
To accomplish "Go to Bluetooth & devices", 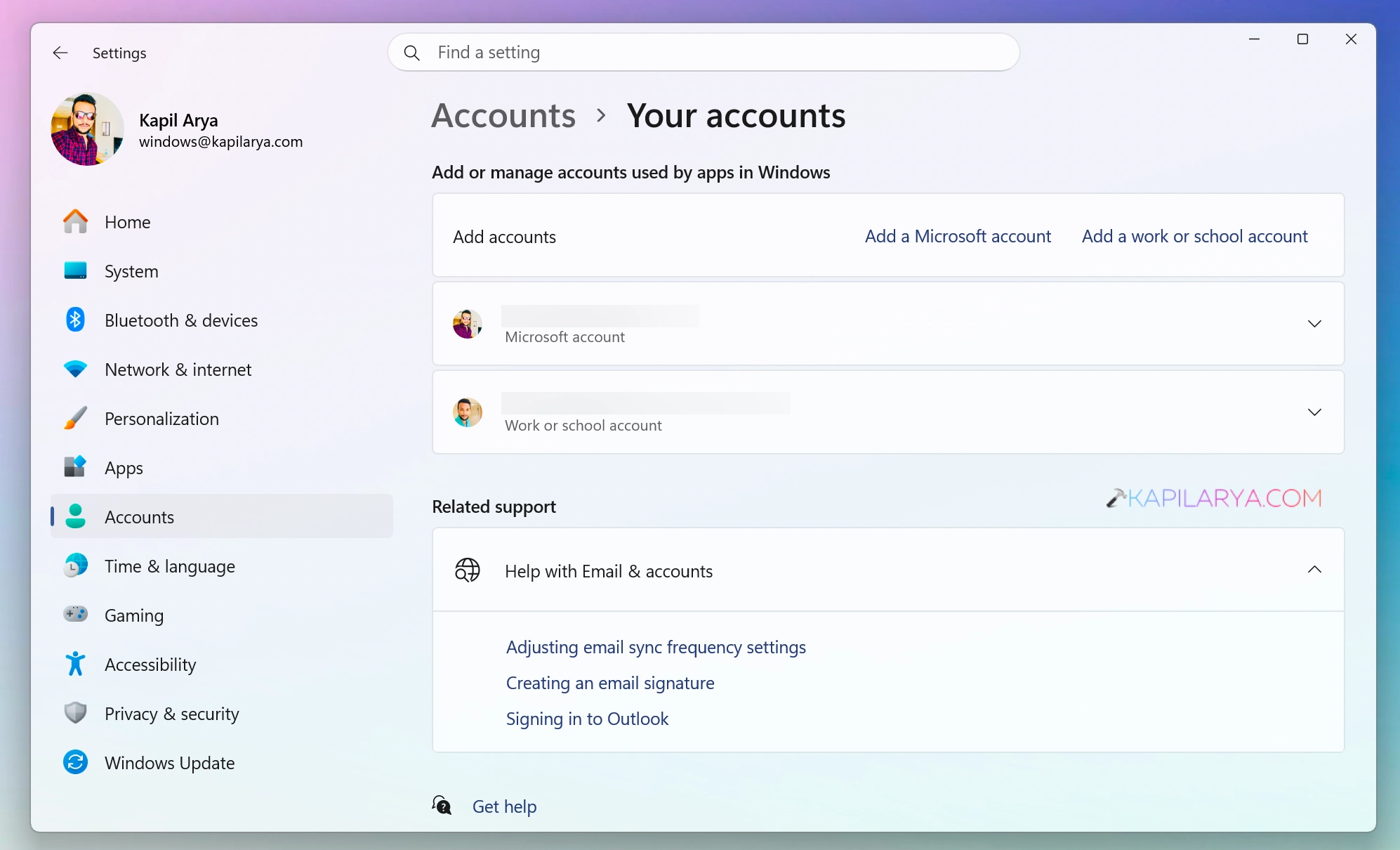I will pos(222,320).
